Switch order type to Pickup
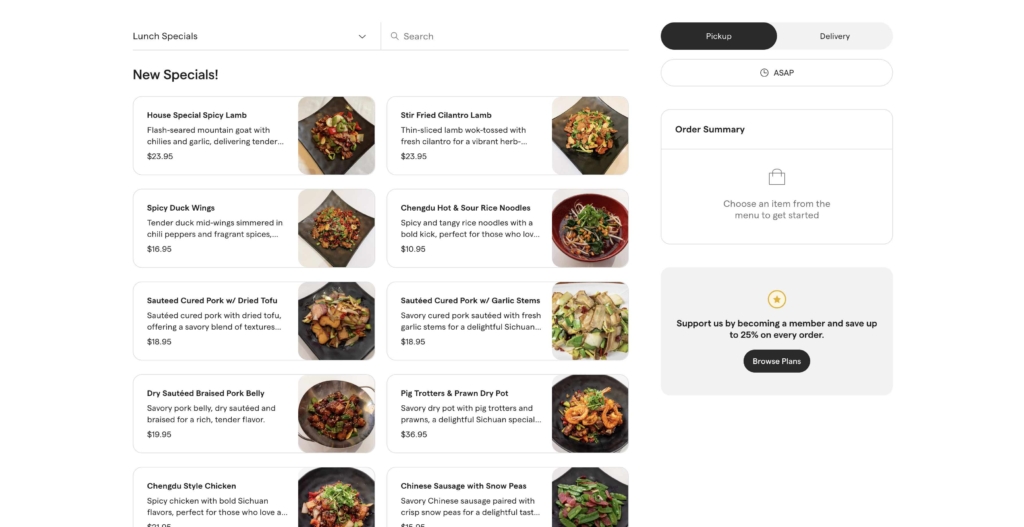The height and width of the screenshot is (527, 1024). click(x=718, y=36)
